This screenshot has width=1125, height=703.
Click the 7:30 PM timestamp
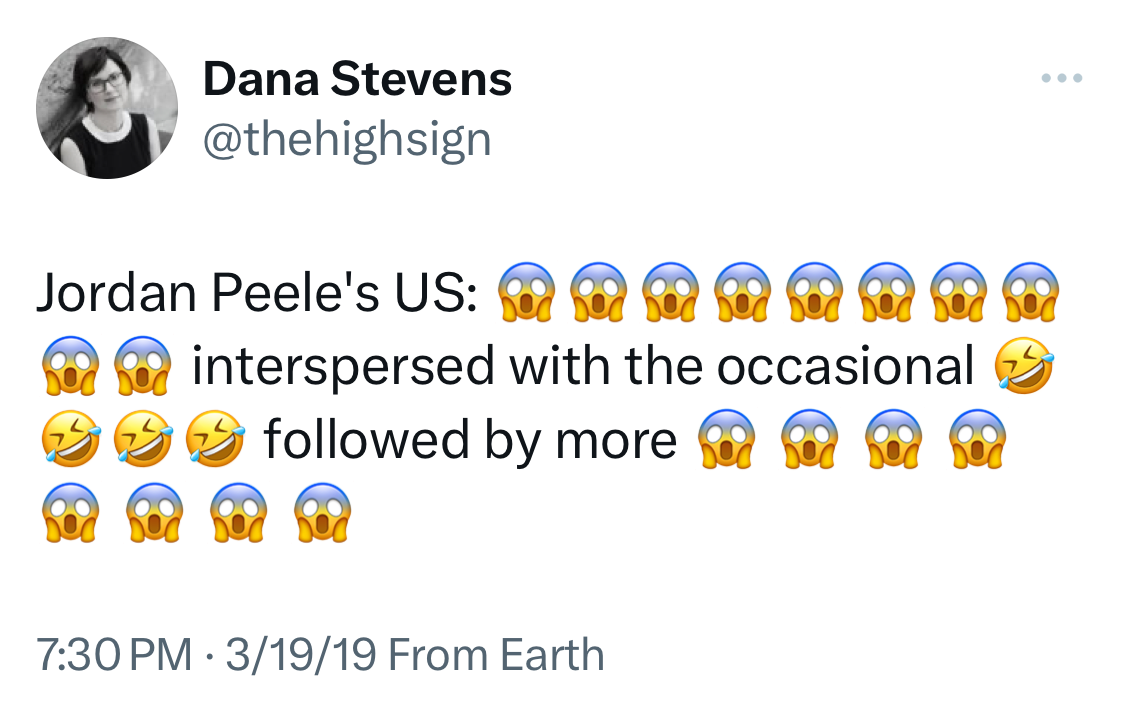pyautogui.click(x=114, y=655)
